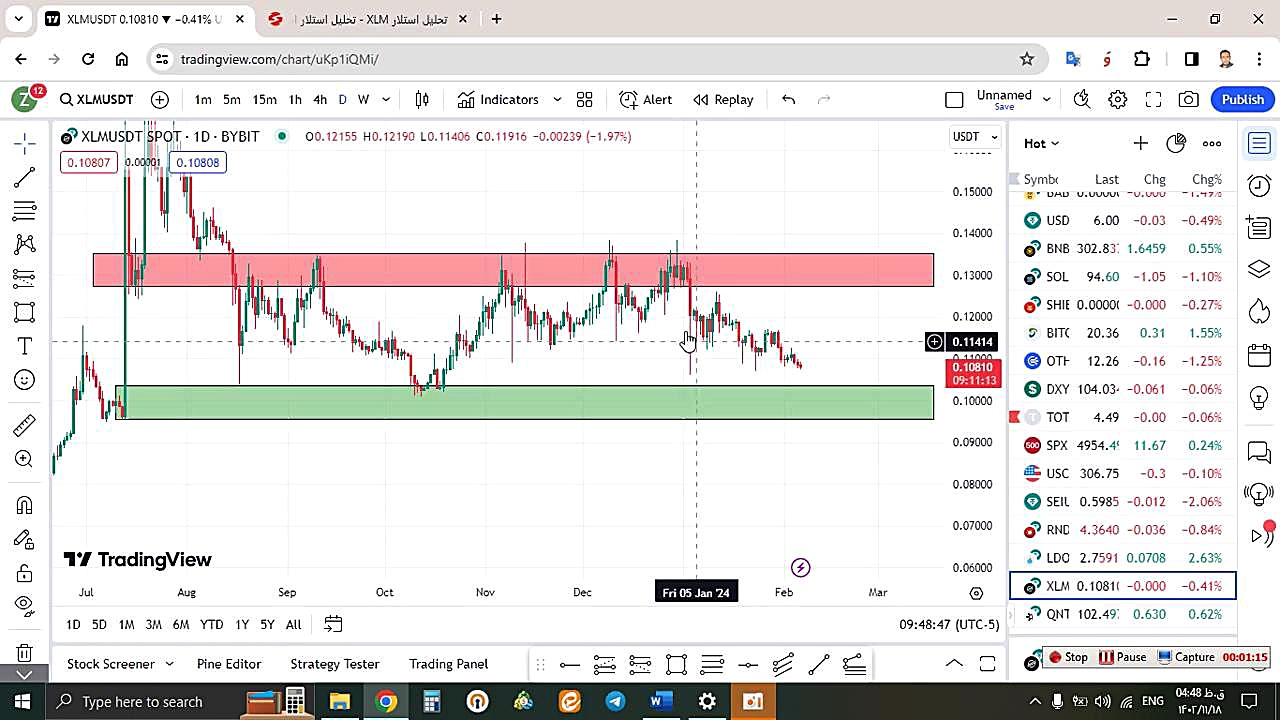1280x720 pixels.
Task: Set the YTD date range
Action: pyautogui.click(x=211, y=624)
